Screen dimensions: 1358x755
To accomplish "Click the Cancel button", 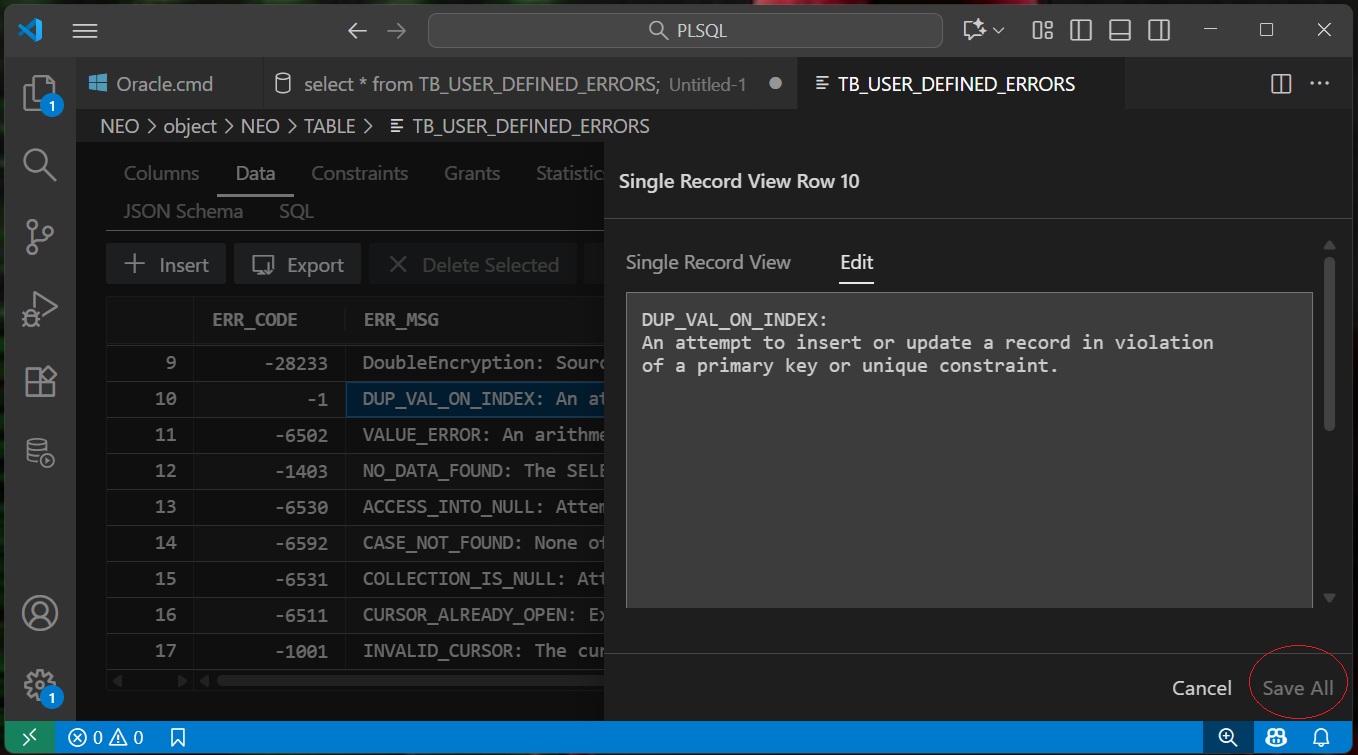I will 1201,687.
